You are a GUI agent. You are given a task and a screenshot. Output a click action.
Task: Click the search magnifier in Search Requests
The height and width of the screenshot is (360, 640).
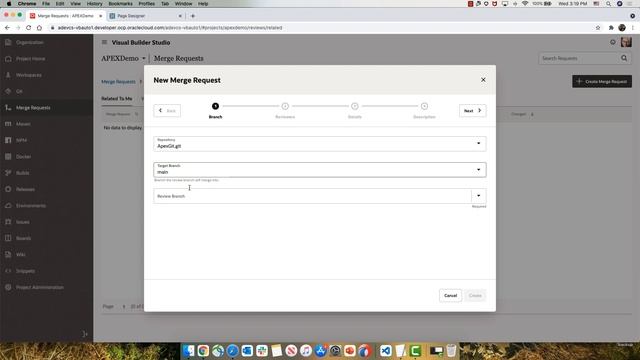coord(624,58)
